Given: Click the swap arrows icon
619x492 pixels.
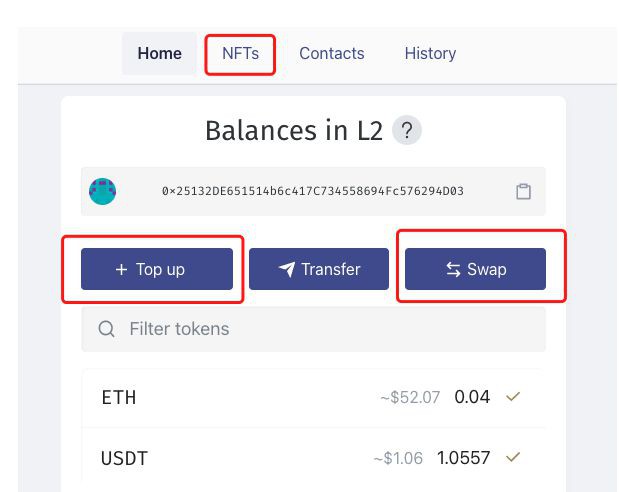Looking at the screenshot, I should tap(454, 269).
